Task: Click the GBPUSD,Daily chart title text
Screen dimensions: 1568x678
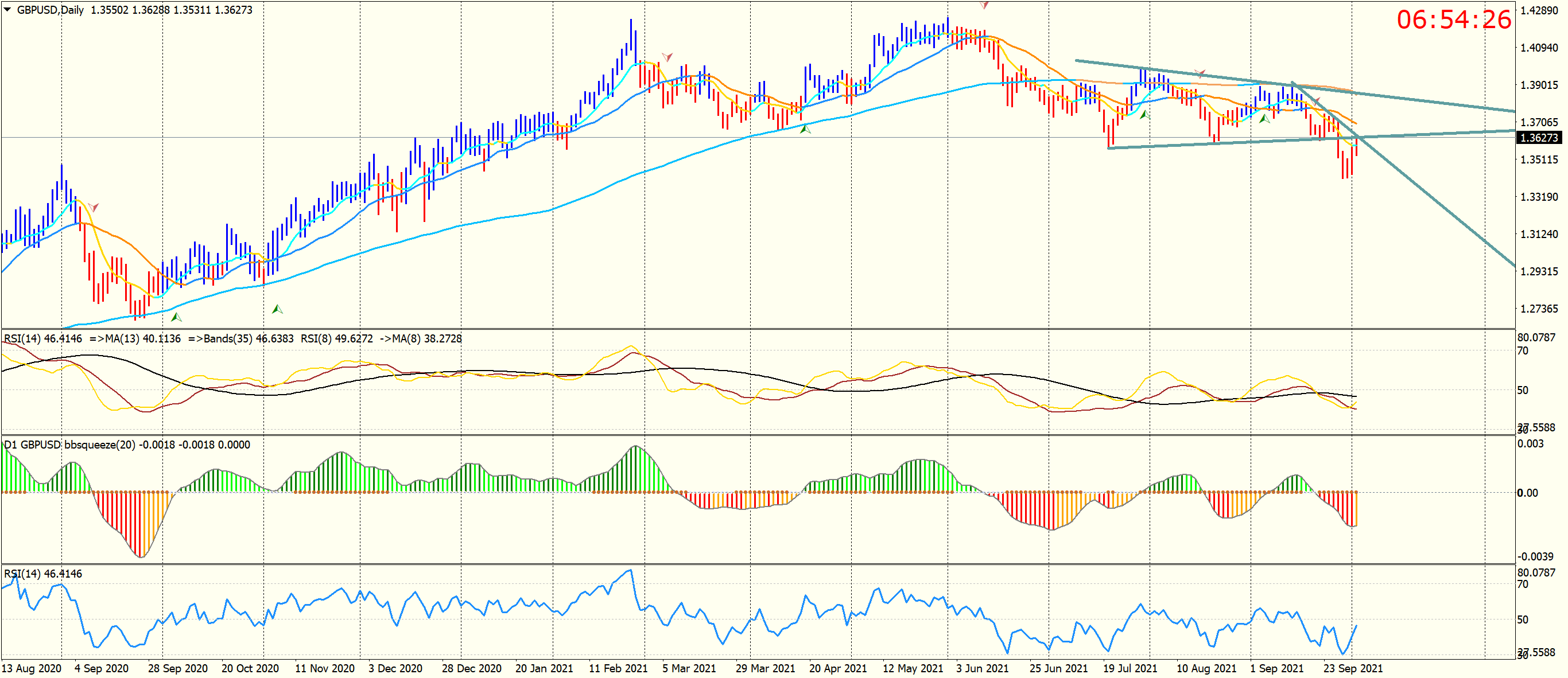Action: click(x=50, y=10)
